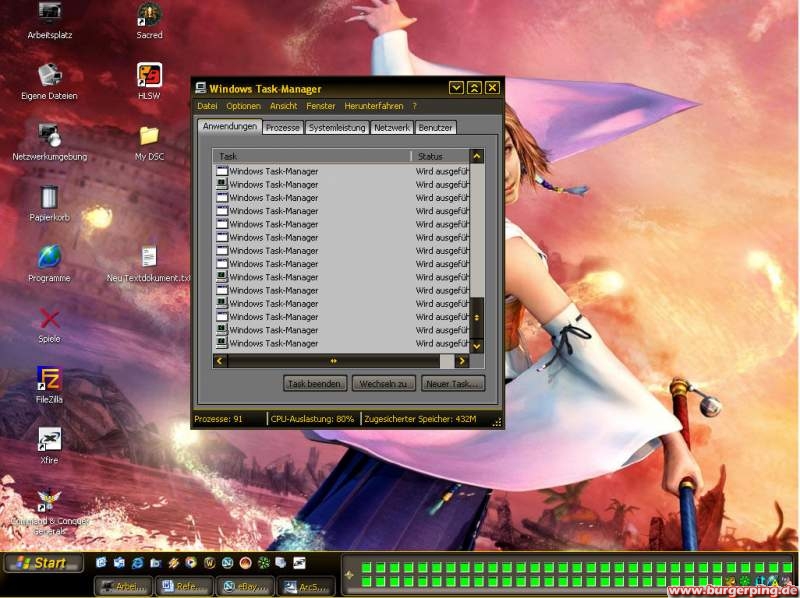
Task: Open Command & Conquer Generals shortcut
Action: coord(48,502)
